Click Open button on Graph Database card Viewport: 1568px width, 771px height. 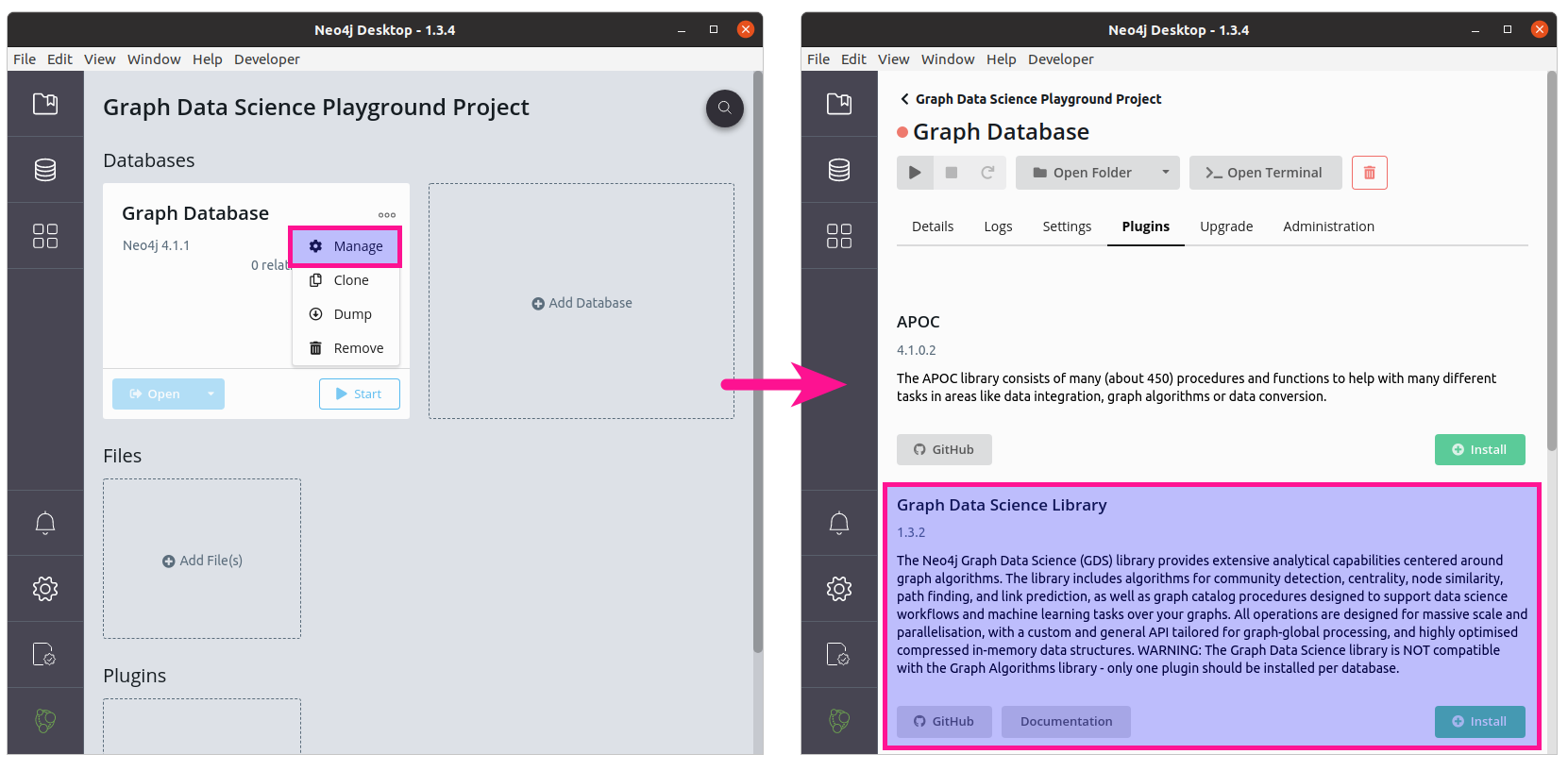point(155,394)
